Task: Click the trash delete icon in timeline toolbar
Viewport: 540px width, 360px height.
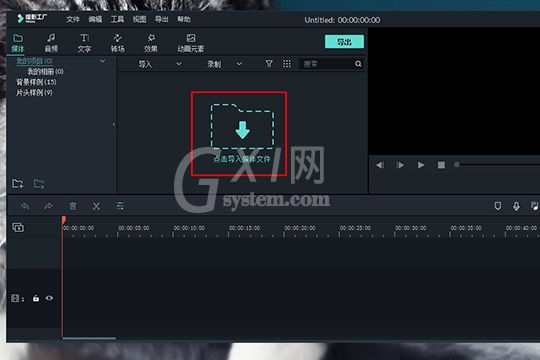Action: 73,206
